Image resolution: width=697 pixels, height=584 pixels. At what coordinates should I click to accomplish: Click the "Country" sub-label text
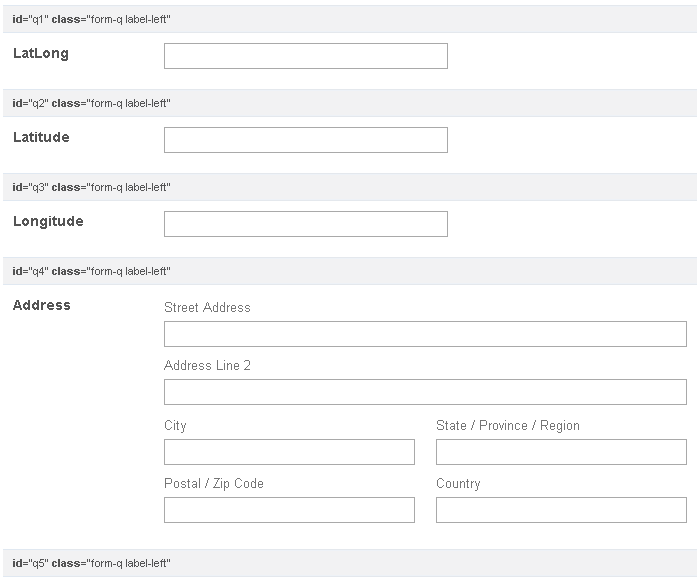458,484
